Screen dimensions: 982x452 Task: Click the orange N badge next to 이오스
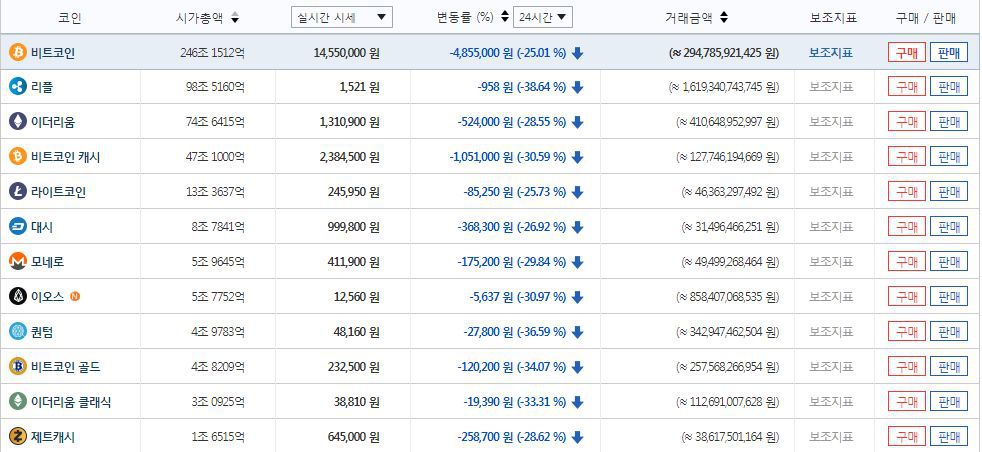[75, 296]
